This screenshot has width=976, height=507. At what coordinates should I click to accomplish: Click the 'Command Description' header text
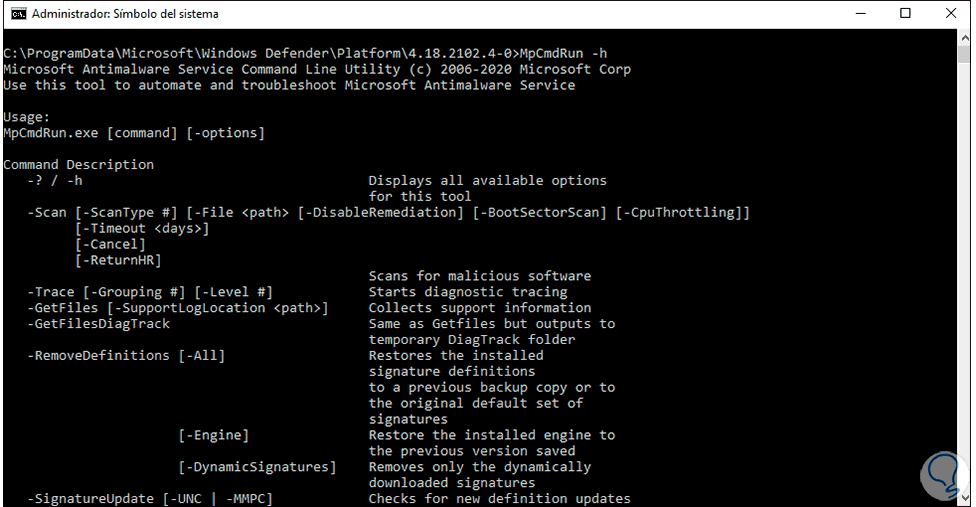coord(78,165)
